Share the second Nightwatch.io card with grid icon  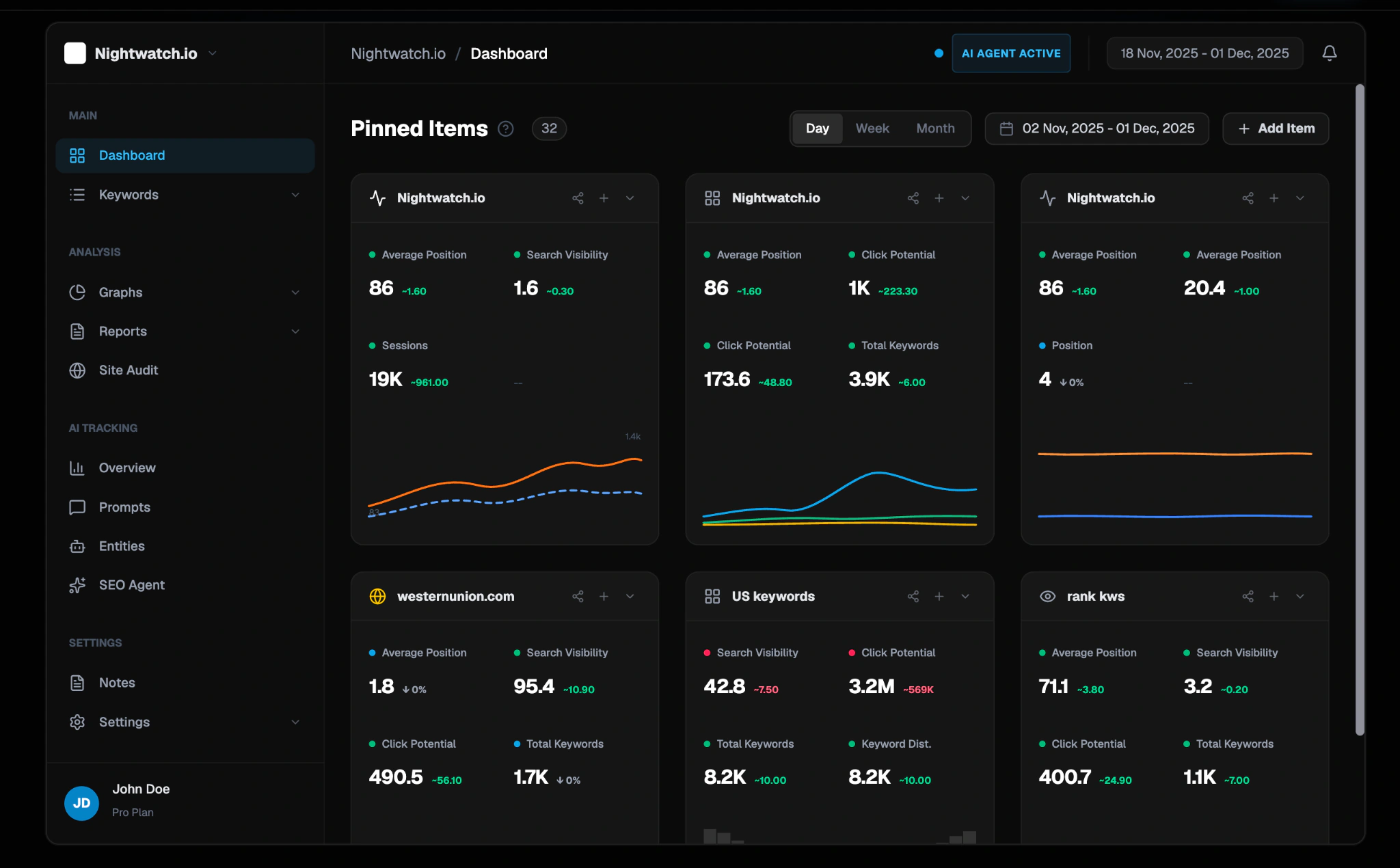click(x=913, y=198)
